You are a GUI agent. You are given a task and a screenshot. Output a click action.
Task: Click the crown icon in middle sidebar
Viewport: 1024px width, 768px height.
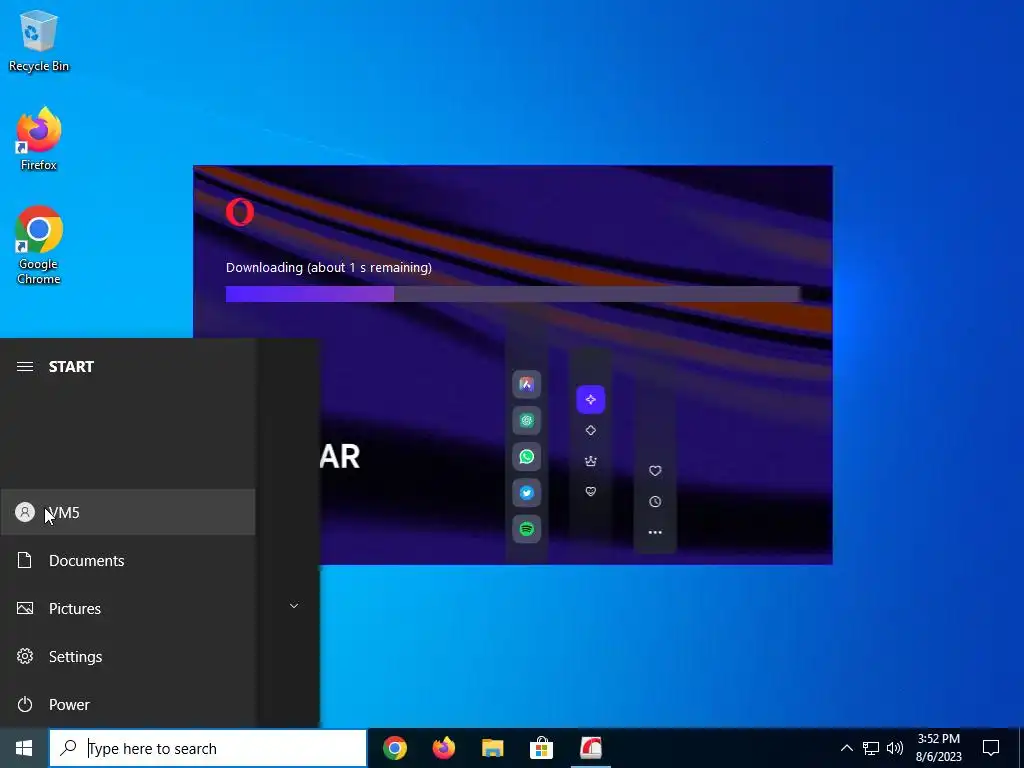coord(590,461)
